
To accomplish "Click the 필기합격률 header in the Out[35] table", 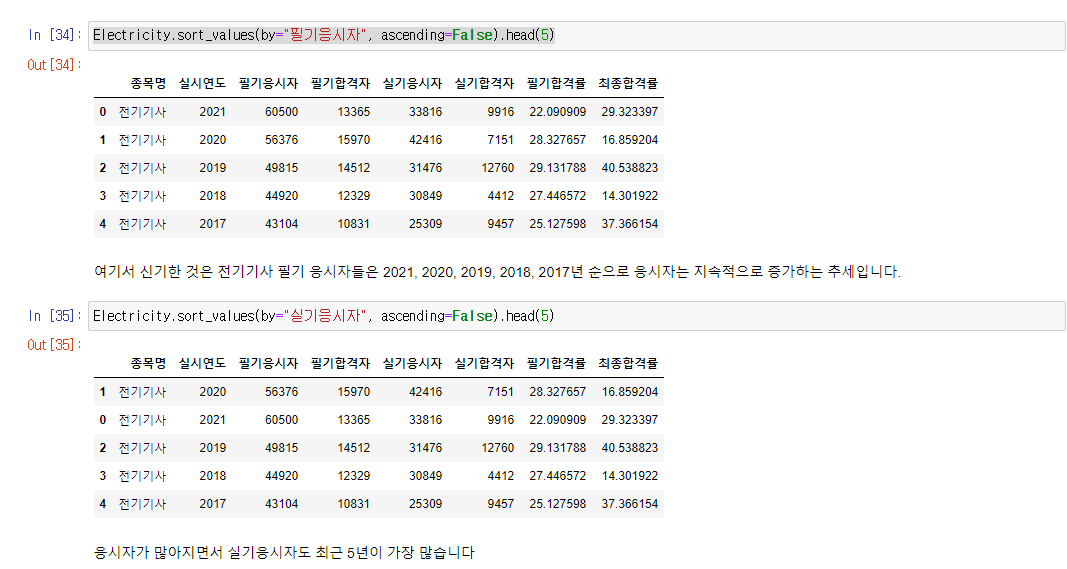I will pos(556,363).
